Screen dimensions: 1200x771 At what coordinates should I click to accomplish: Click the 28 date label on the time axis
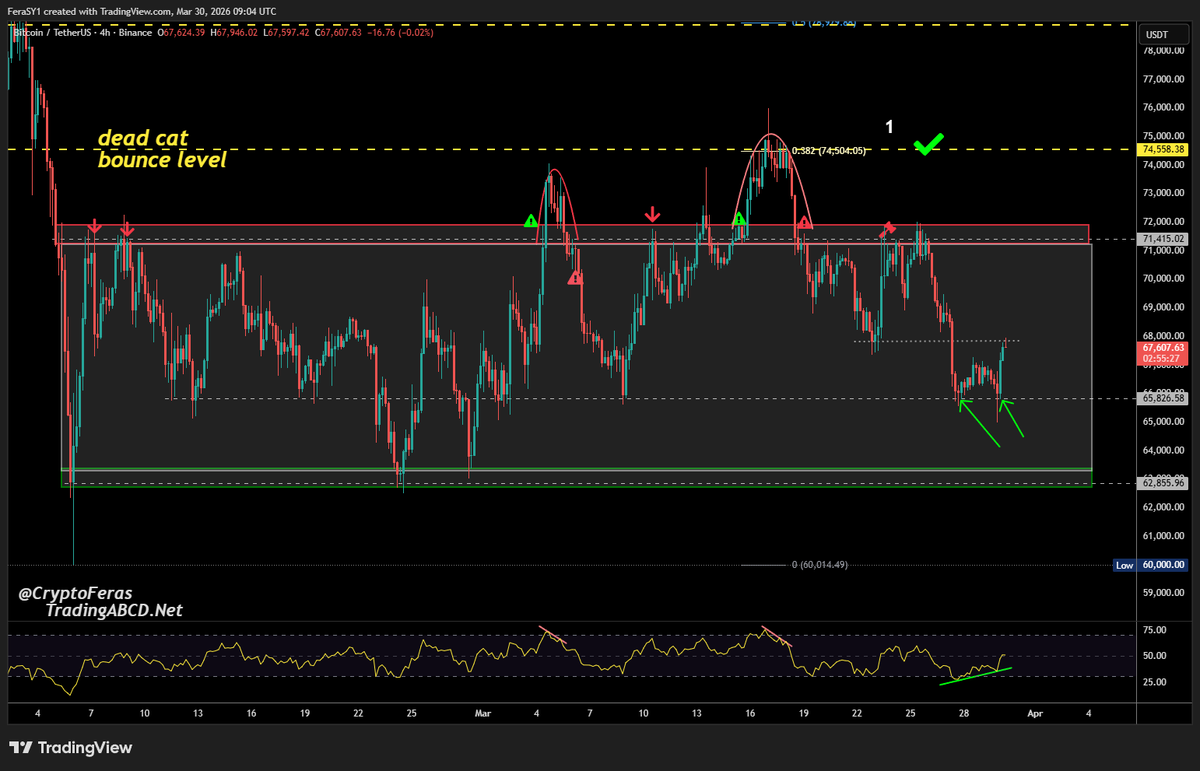click(x=963, y=714)
